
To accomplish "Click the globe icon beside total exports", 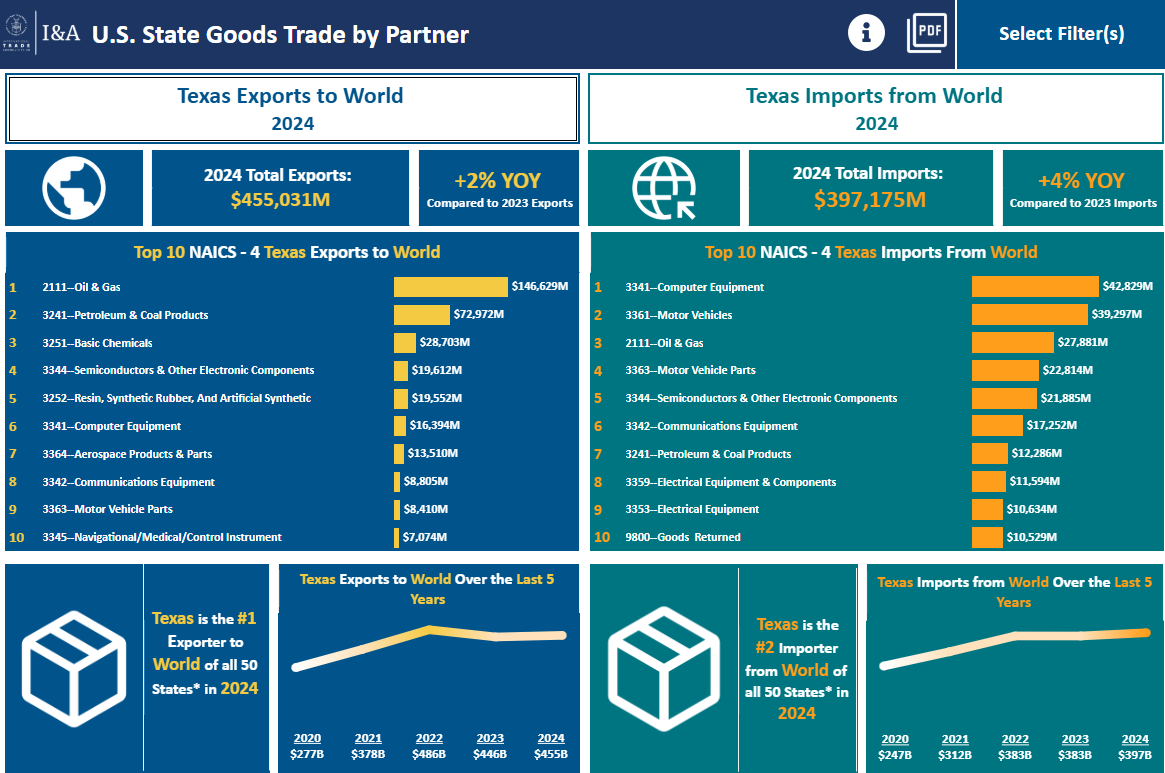I will 74,188.
